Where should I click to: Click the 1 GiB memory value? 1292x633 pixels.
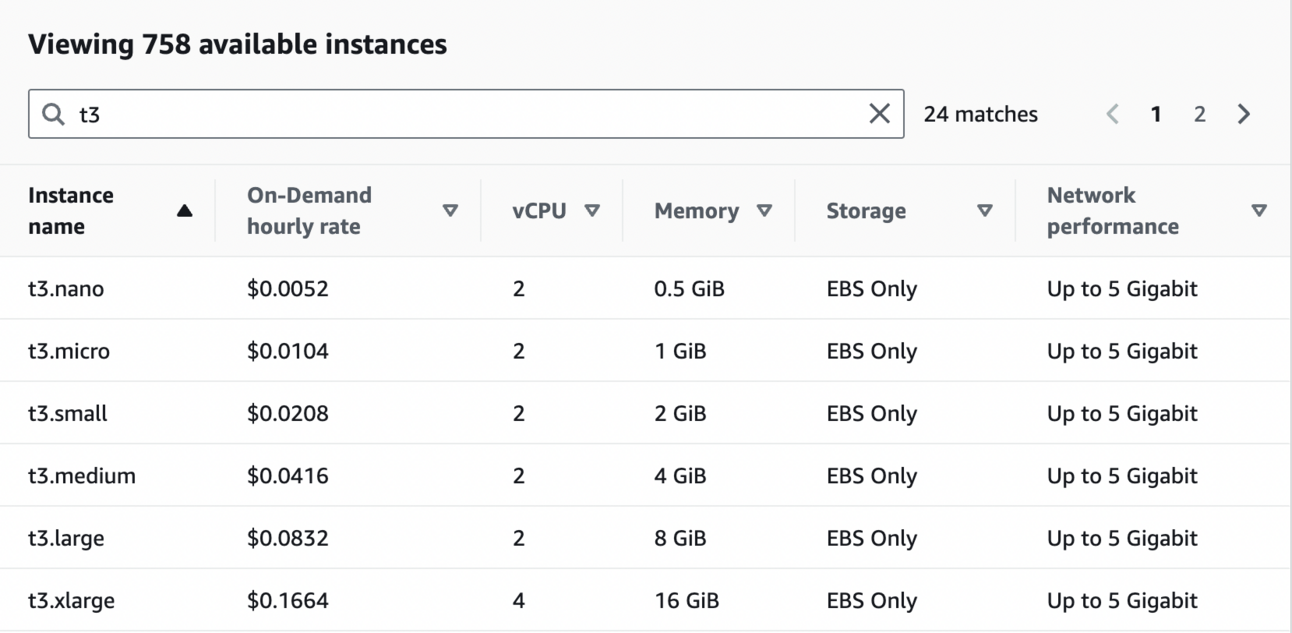tap(681, 351)
